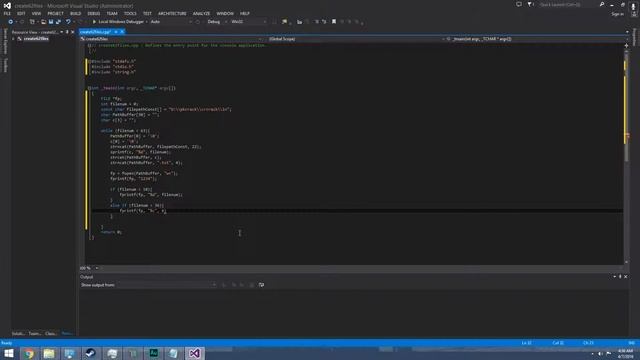Switch to the Solution Explorer bottom tab
Screen dimensions: 640x360
18,333
